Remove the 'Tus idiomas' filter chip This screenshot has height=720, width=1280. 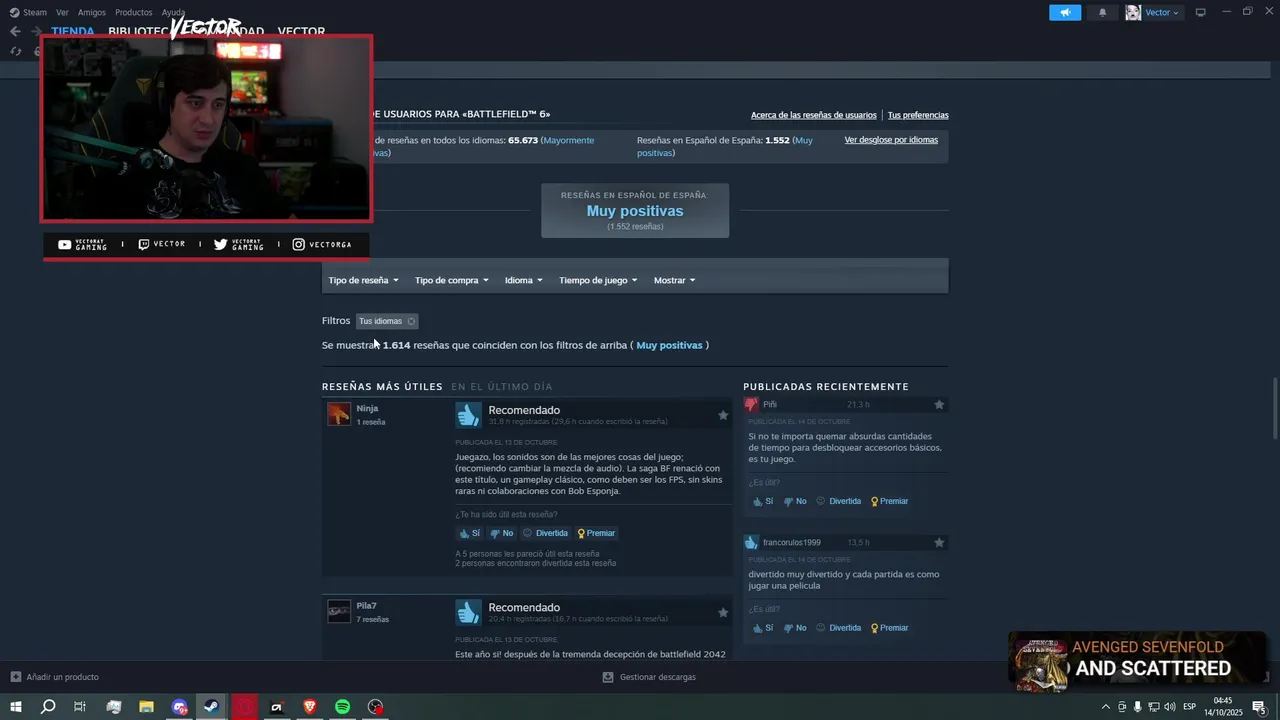coord(411,321)
